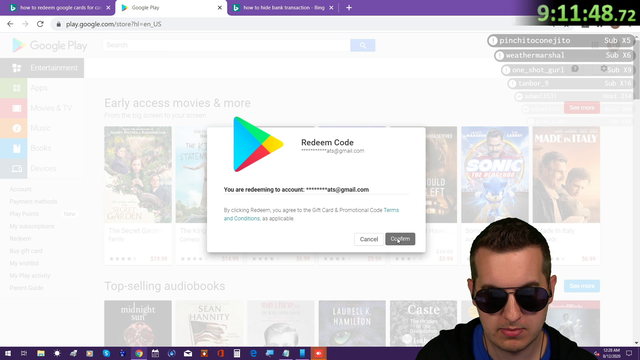Open The Secret Garden movie poster
This screenshot has width=640, height=360.
coord(138,175)
